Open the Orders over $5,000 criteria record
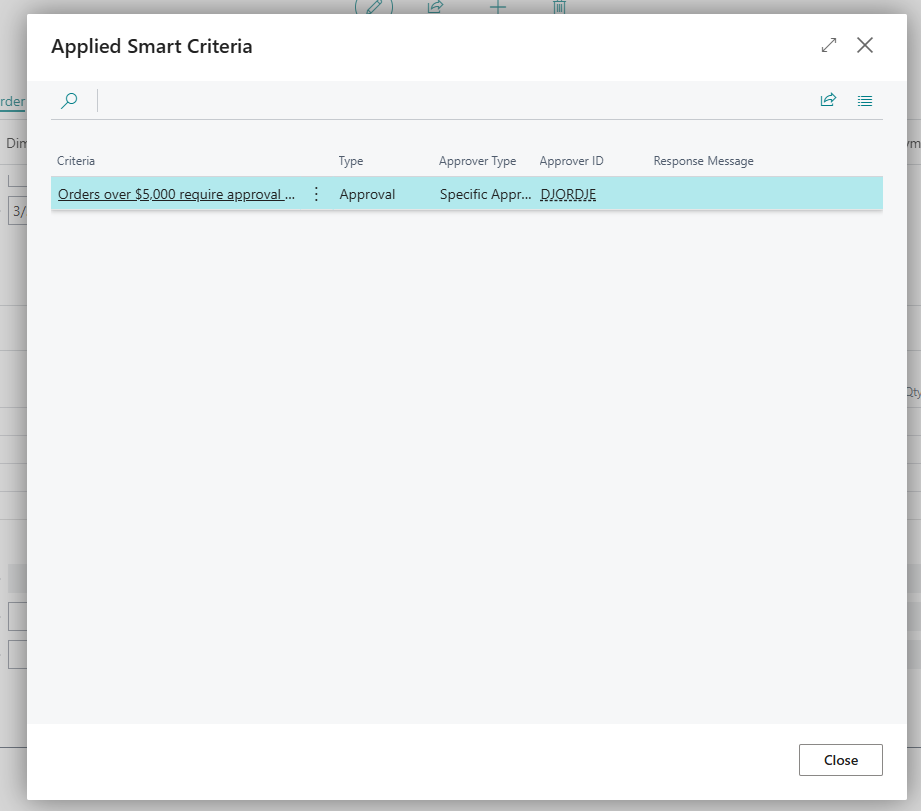 177,194
